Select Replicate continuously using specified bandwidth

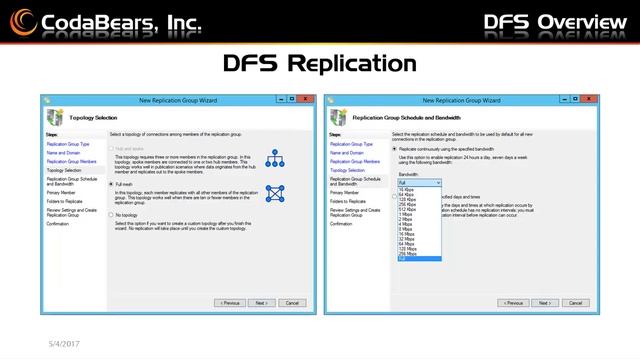point(395,149)
